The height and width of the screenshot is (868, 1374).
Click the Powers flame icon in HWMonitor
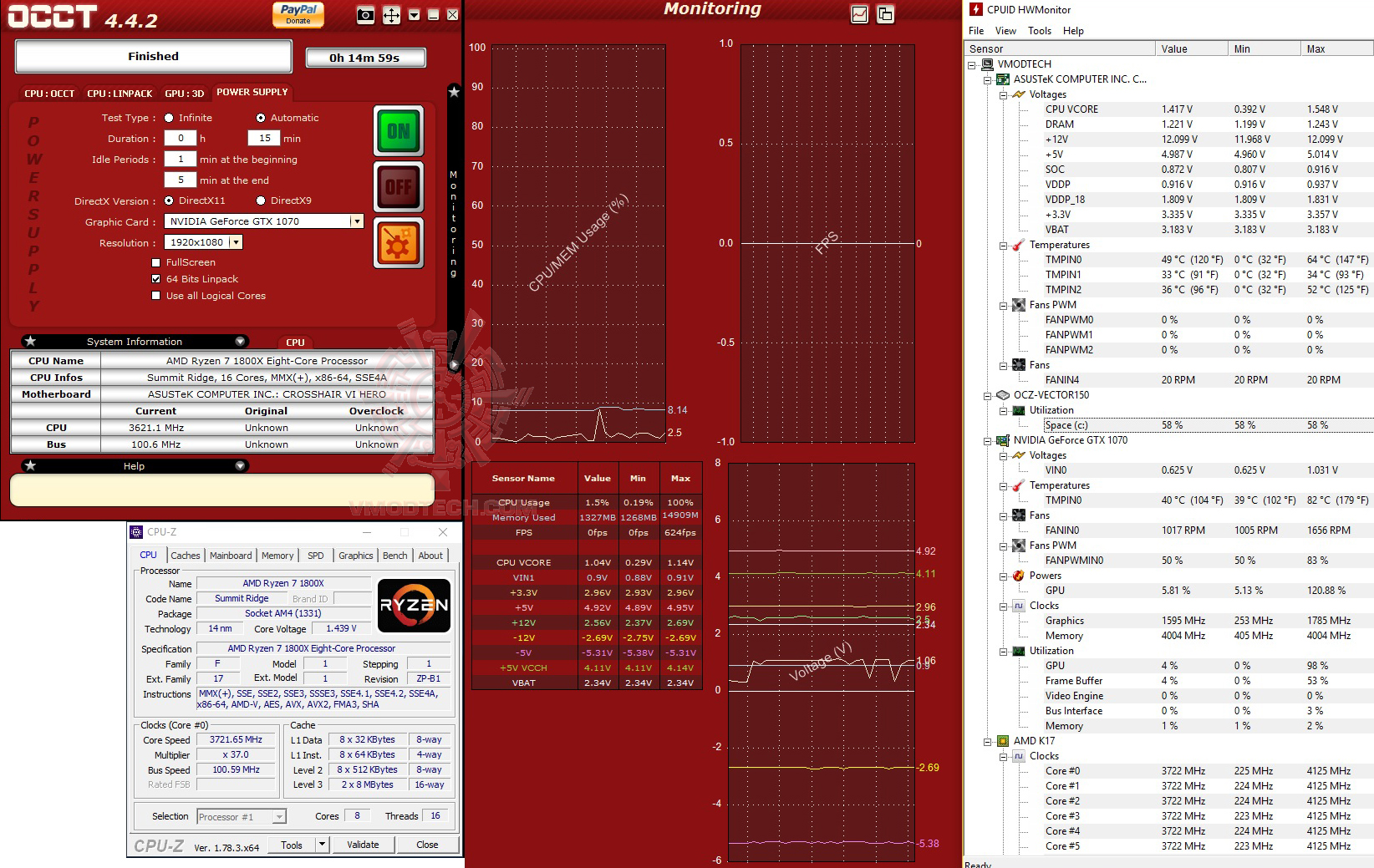click(x=1019, y=576)
